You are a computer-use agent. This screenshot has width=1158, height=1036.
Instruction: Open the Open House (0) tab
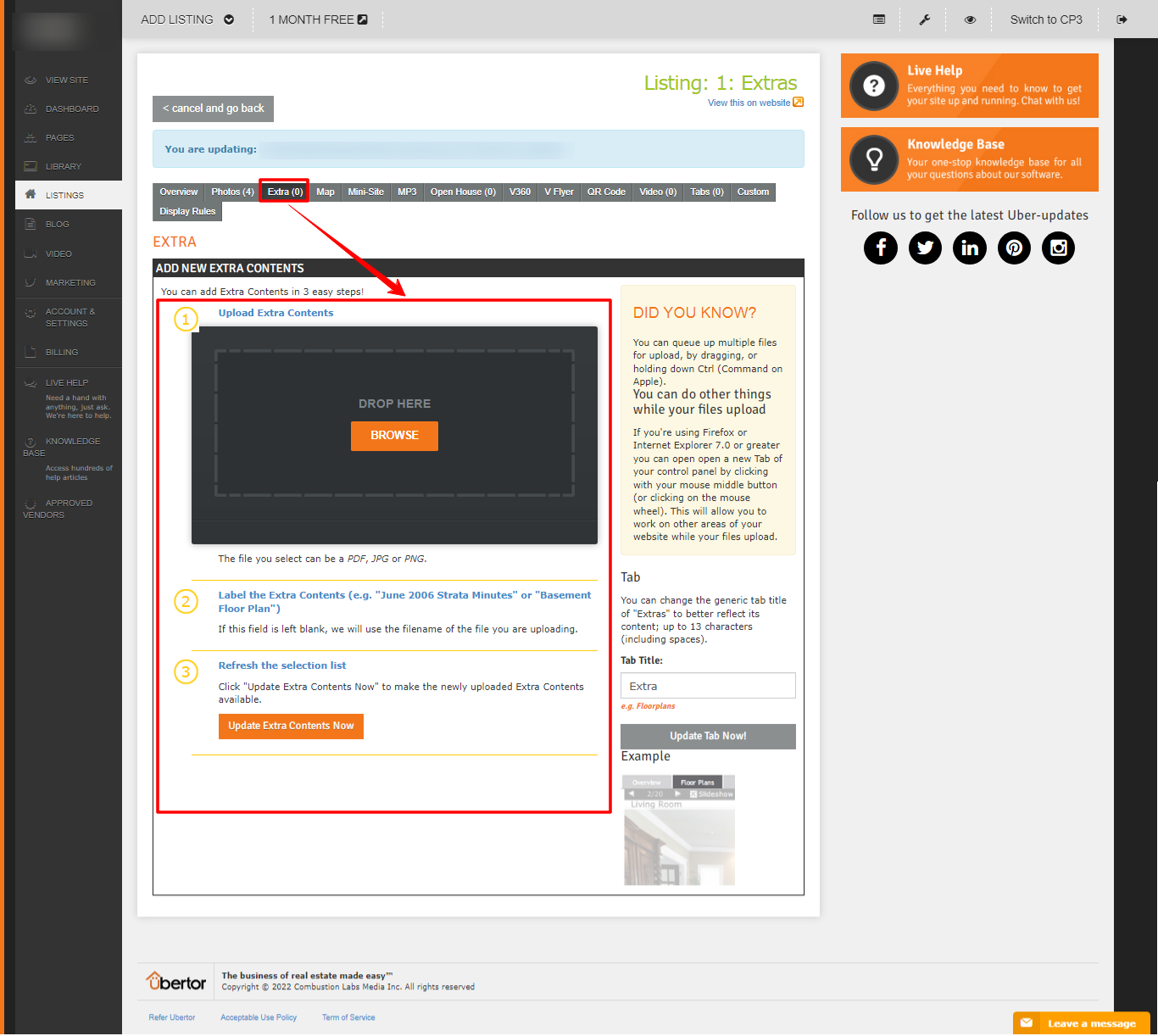click(463, 192)
